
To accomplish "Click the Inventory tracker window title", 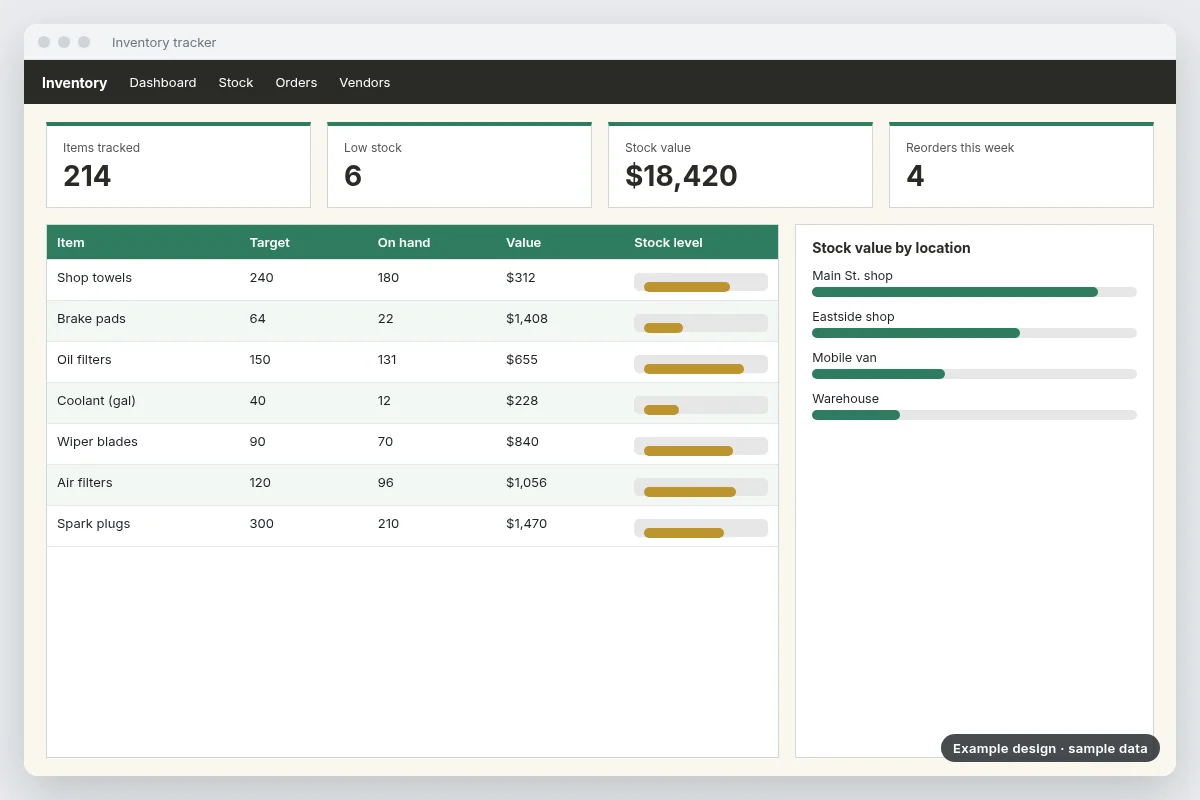I will (x=164, y=42).
